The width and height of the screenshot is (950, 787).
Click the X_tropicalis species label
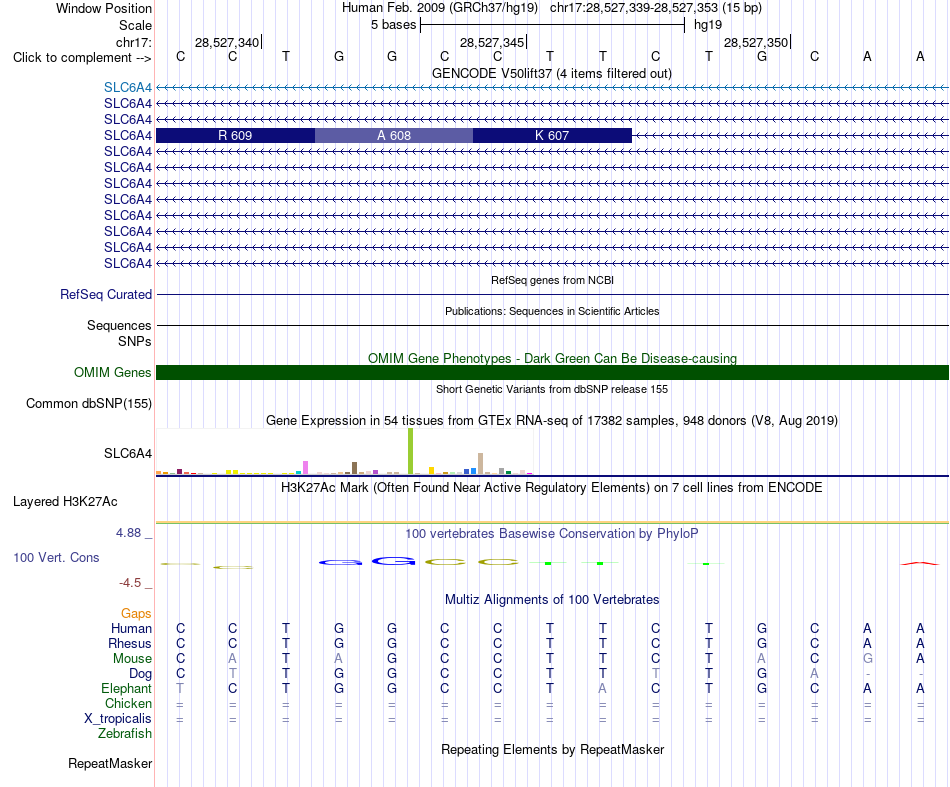(118, 719)
